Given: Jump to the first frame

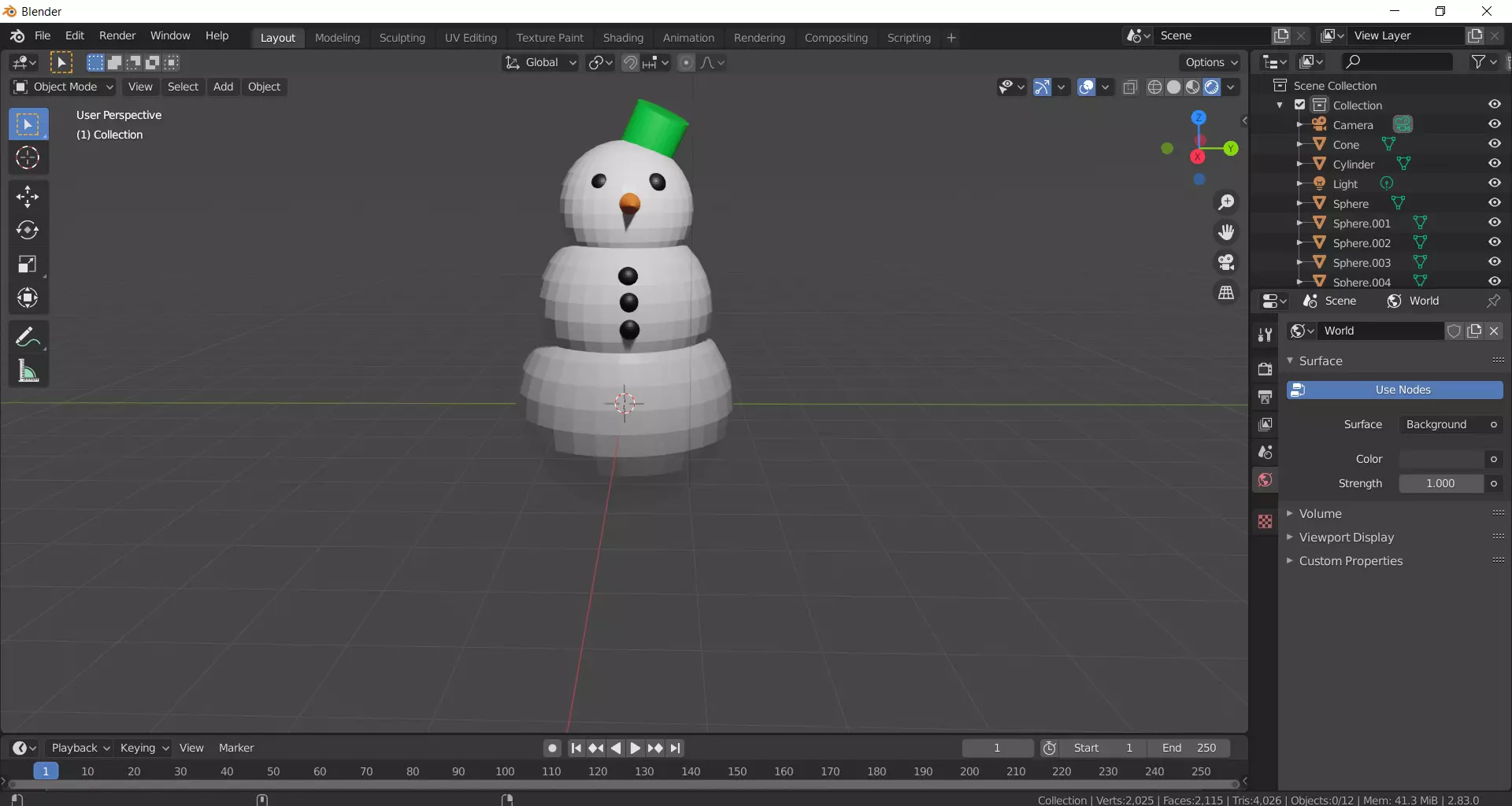Looking at the screenshot, I should pos(576,748).
